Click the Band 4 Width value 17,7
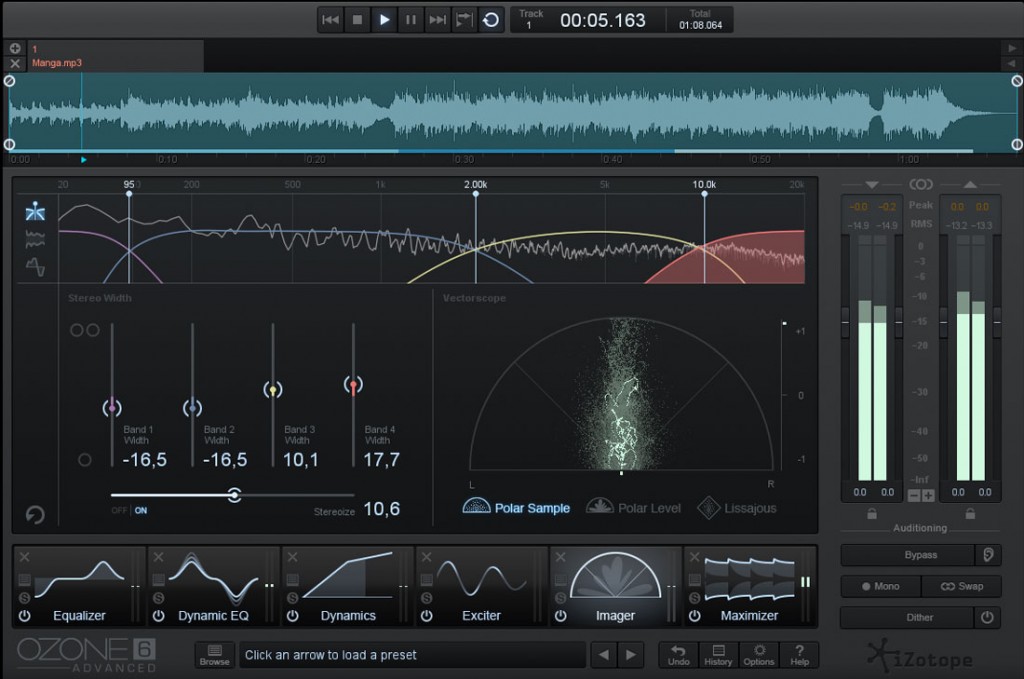The image size is (1024, 679). click(381, 460)
